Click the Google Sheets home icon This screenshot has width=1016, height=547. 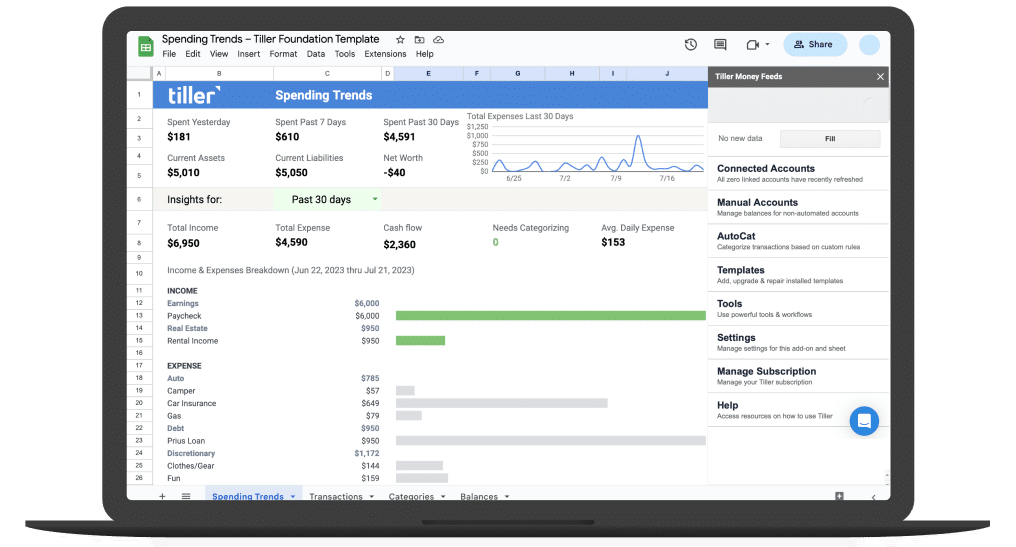146,47
